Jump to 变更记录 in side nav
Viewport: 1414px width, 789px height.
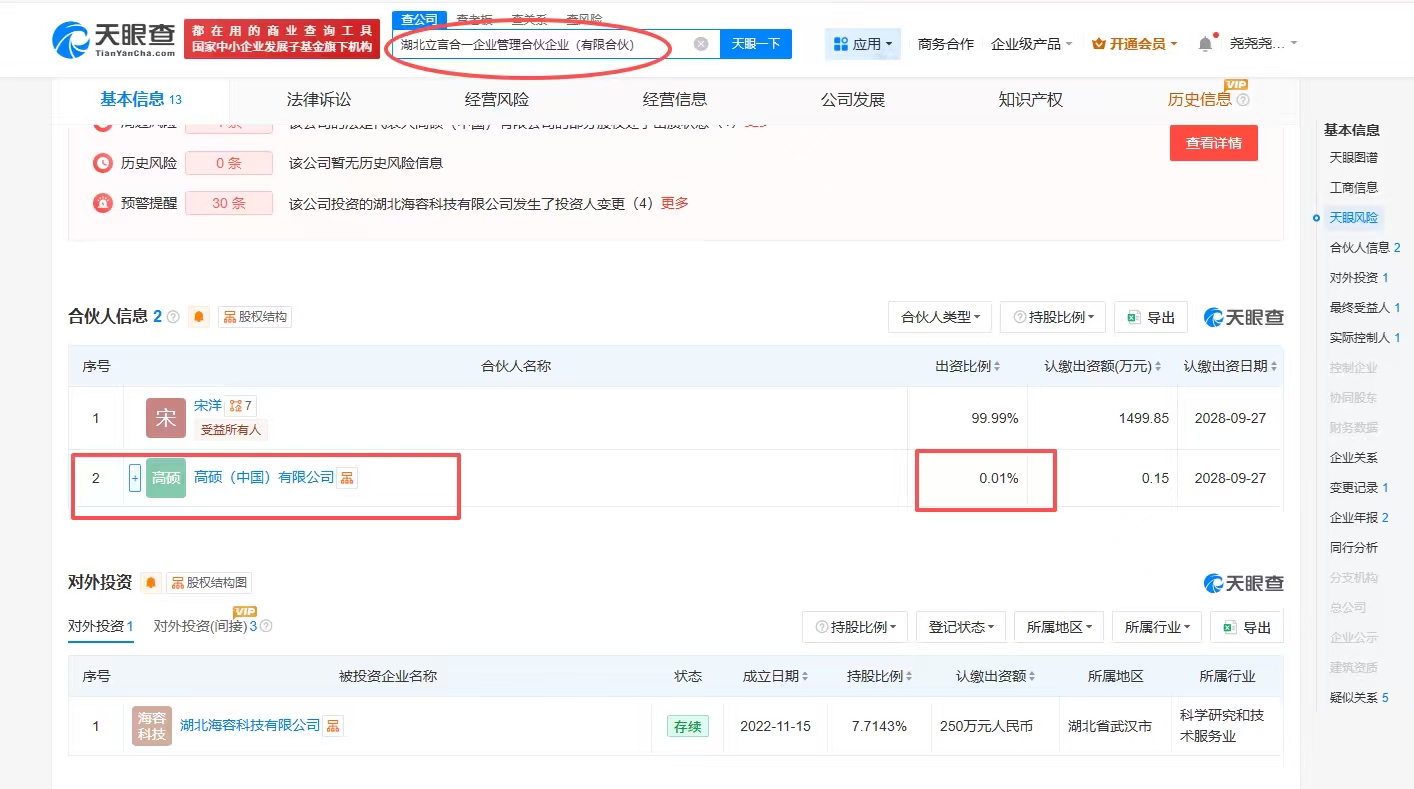coord(1359,488)
